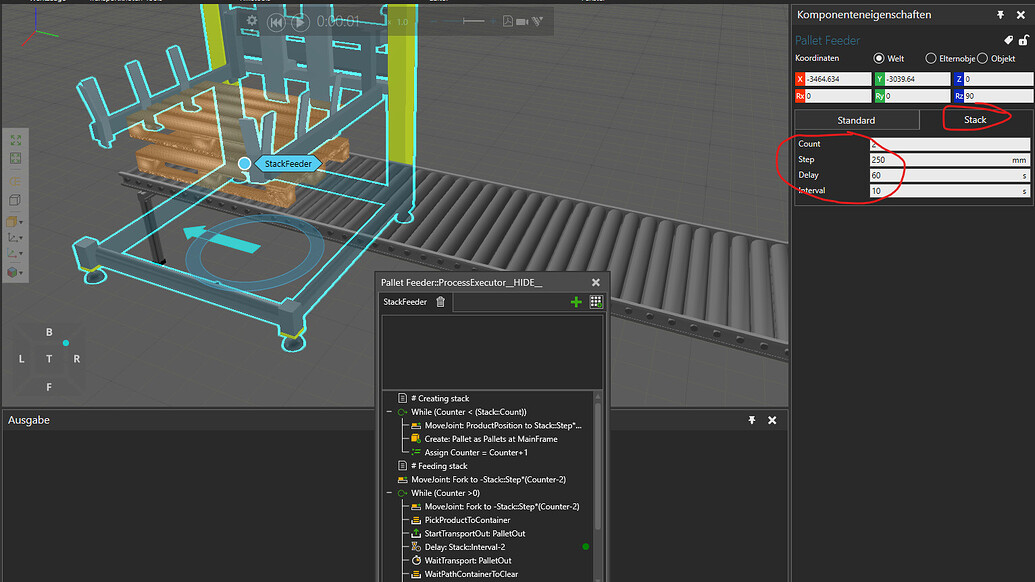Click the fill-view icon in viewport toolbar

tap(14, 141)
